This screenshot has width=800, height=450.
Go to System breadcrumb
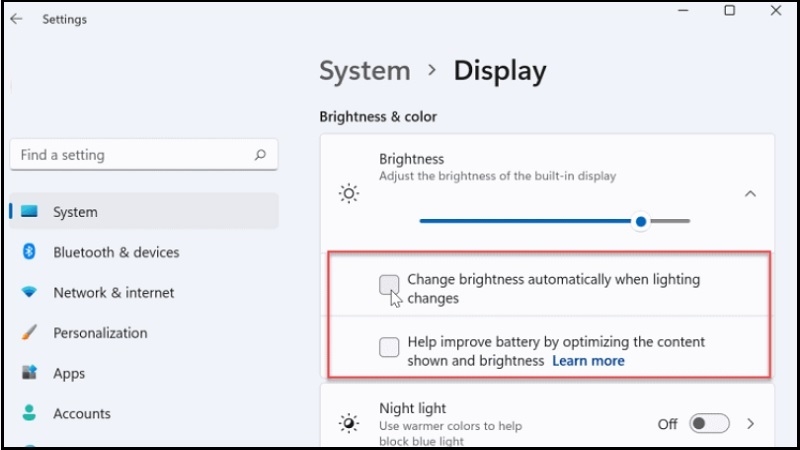pyautogui.click(x=365, y=71)
